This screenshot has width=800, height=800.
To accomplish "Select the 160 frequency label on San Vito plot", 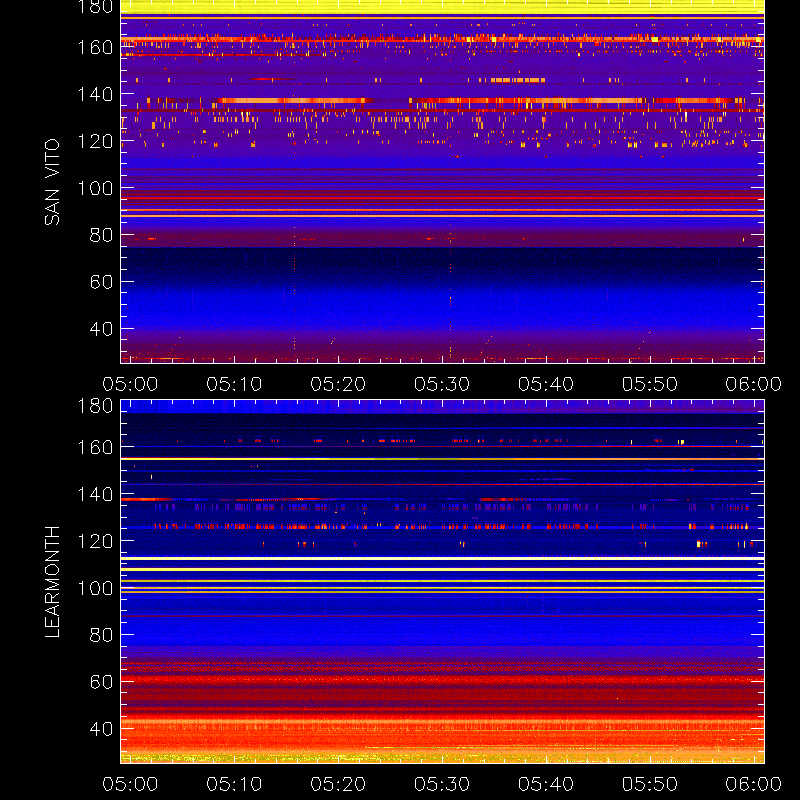I will pyautogui.click(x=95, y=47).
